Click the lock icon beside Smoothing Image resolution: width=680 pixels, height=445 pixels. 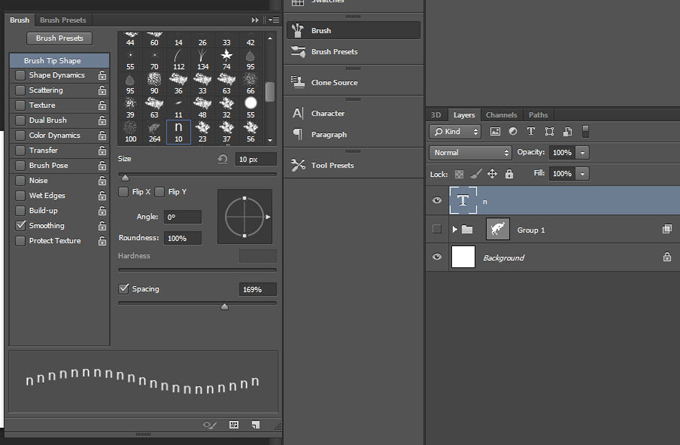(x=102, y=226)
